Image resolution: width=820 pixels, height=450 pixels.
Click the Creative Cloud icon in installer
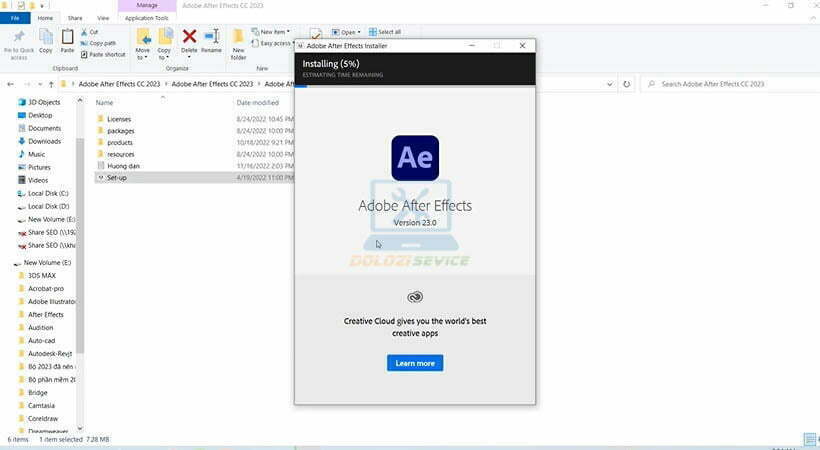415,296
